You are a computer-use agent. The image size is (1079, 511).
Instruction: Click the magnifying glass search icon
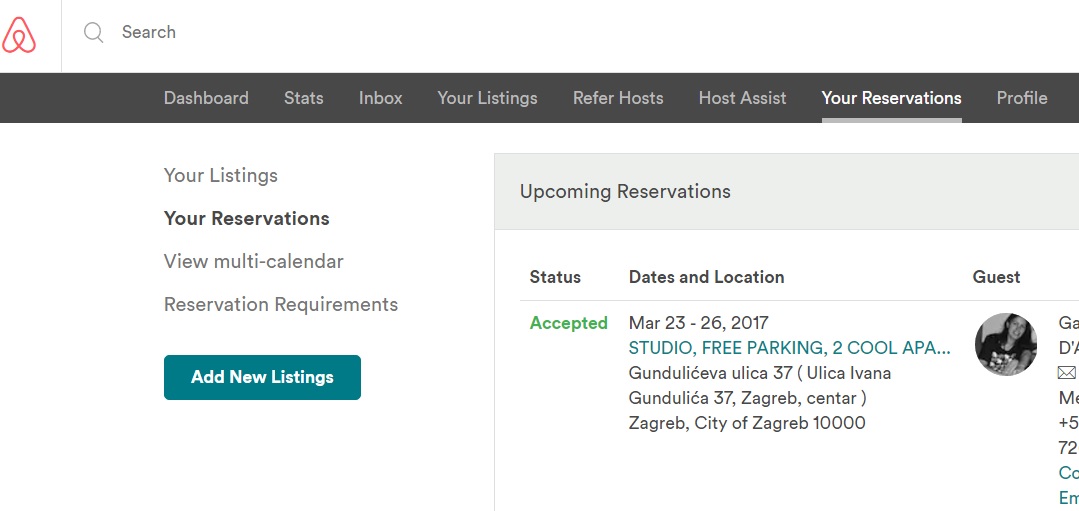click(93, 33)
